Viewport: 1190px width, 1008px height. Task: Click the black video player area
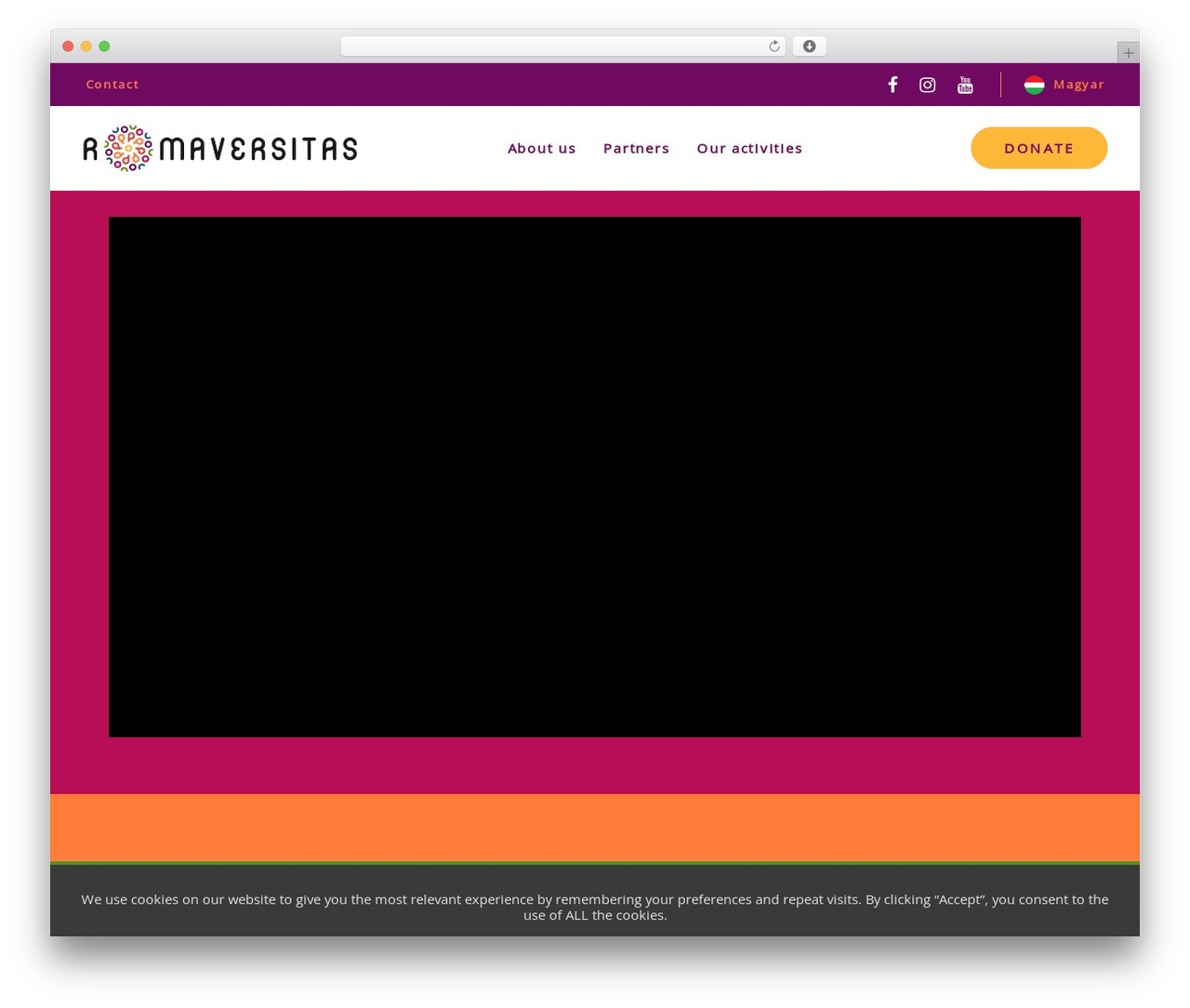tap(595, 477)
